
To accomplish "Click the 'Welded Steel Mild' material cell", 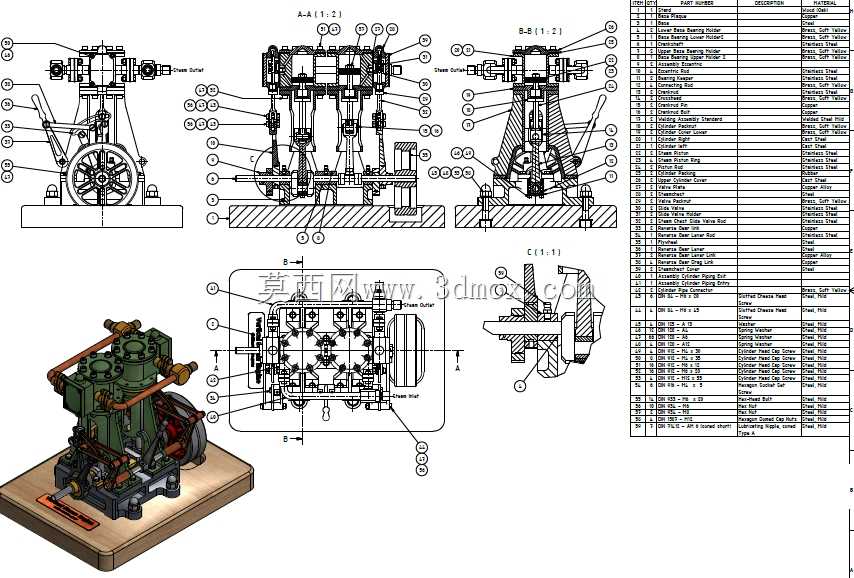I will (823, 119).
